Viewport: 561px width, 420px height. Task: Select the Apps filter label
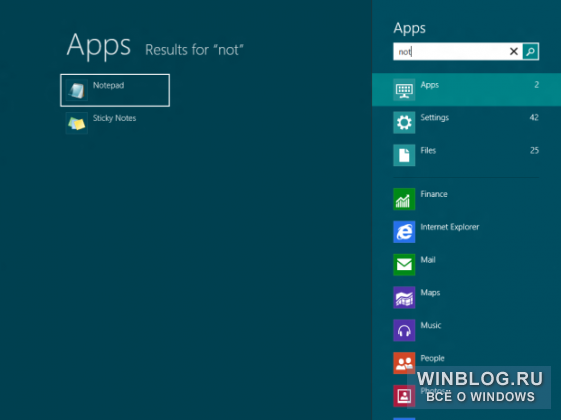point(430,85)
